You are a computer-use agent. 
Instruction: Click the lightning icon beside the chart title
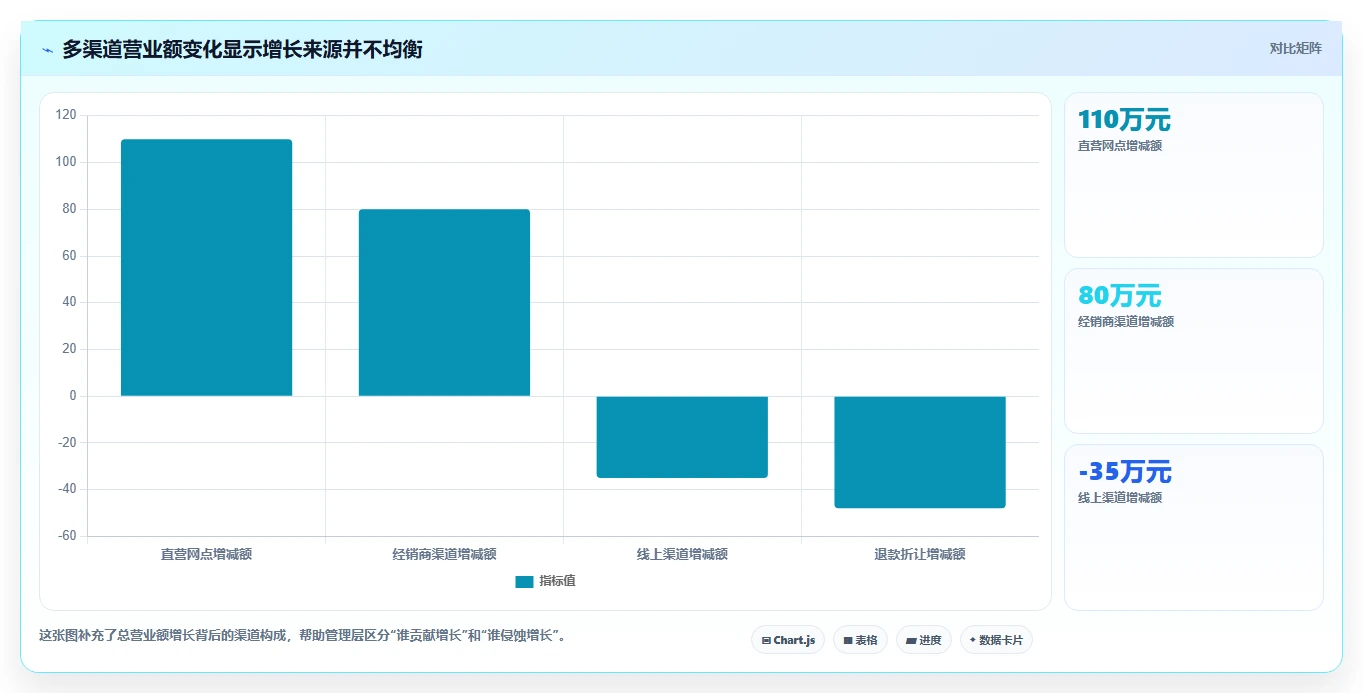(47, 49)
